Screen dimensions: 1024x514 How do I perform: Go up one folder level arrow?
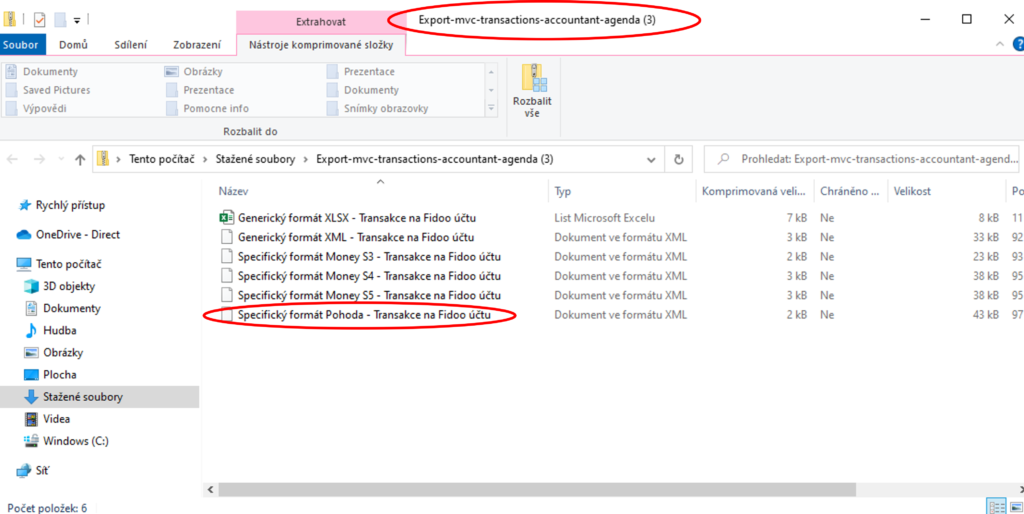click(x=80, y=159)
